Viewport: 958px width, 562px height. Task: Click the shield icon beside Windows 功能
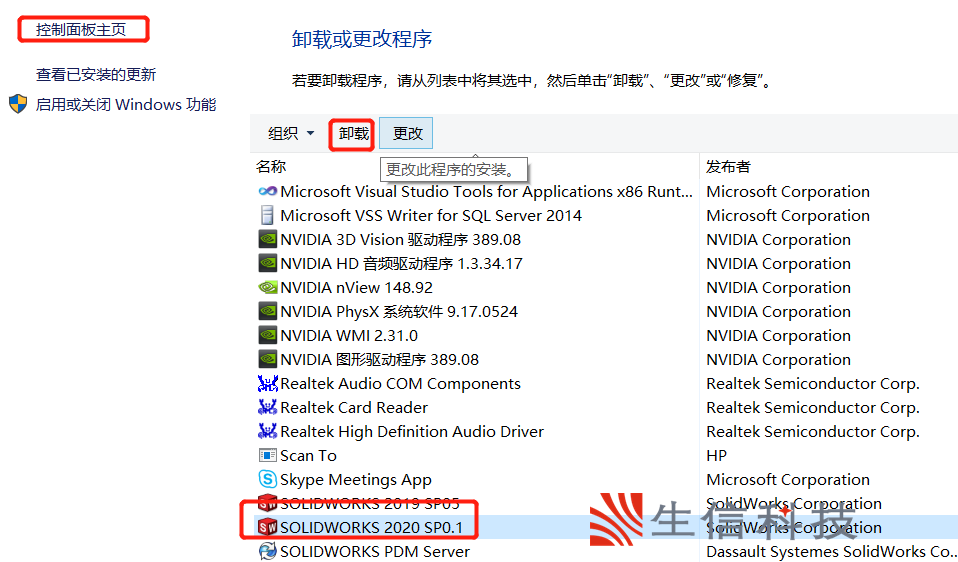18,104
